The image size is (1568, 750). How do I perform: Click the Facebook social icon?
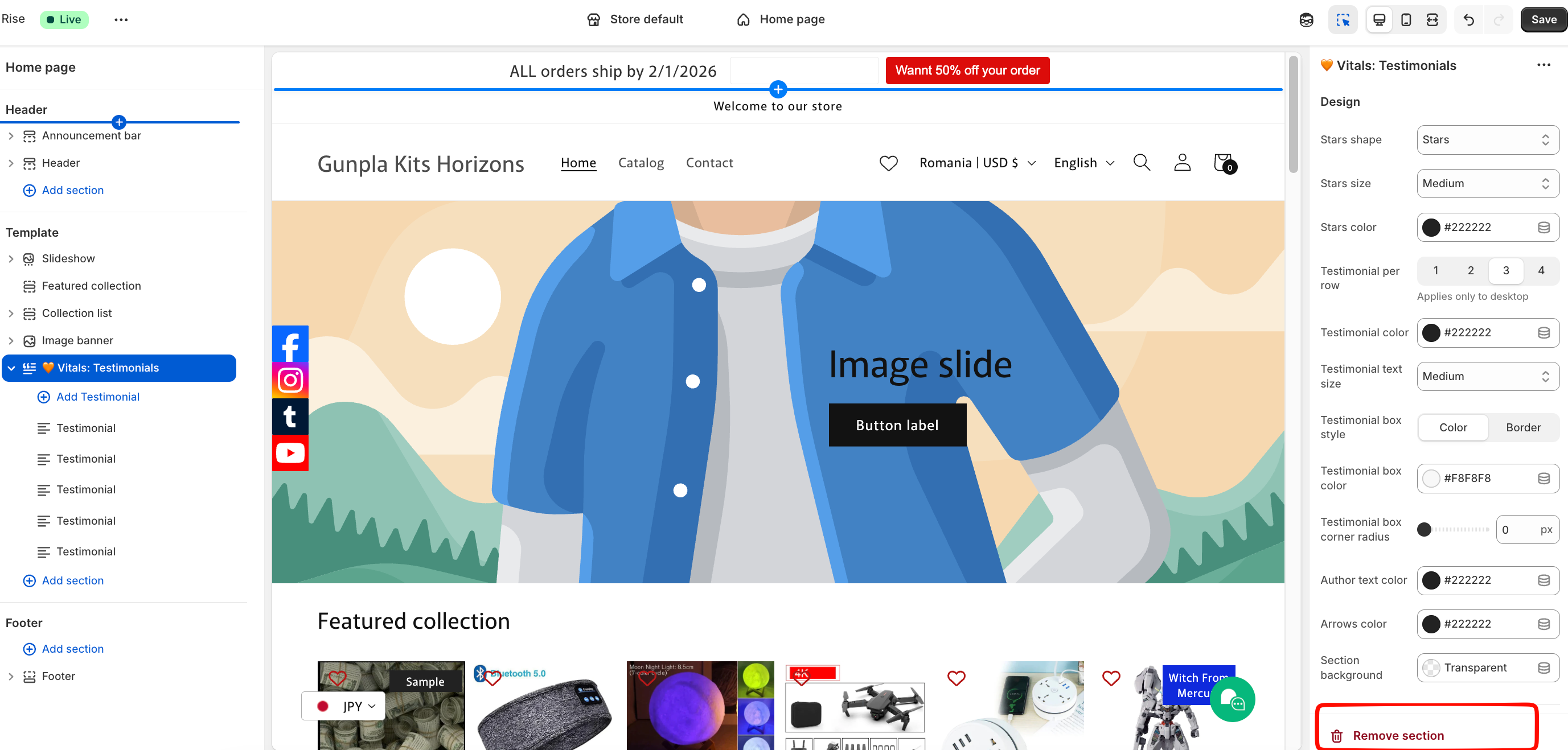[290, 344]
